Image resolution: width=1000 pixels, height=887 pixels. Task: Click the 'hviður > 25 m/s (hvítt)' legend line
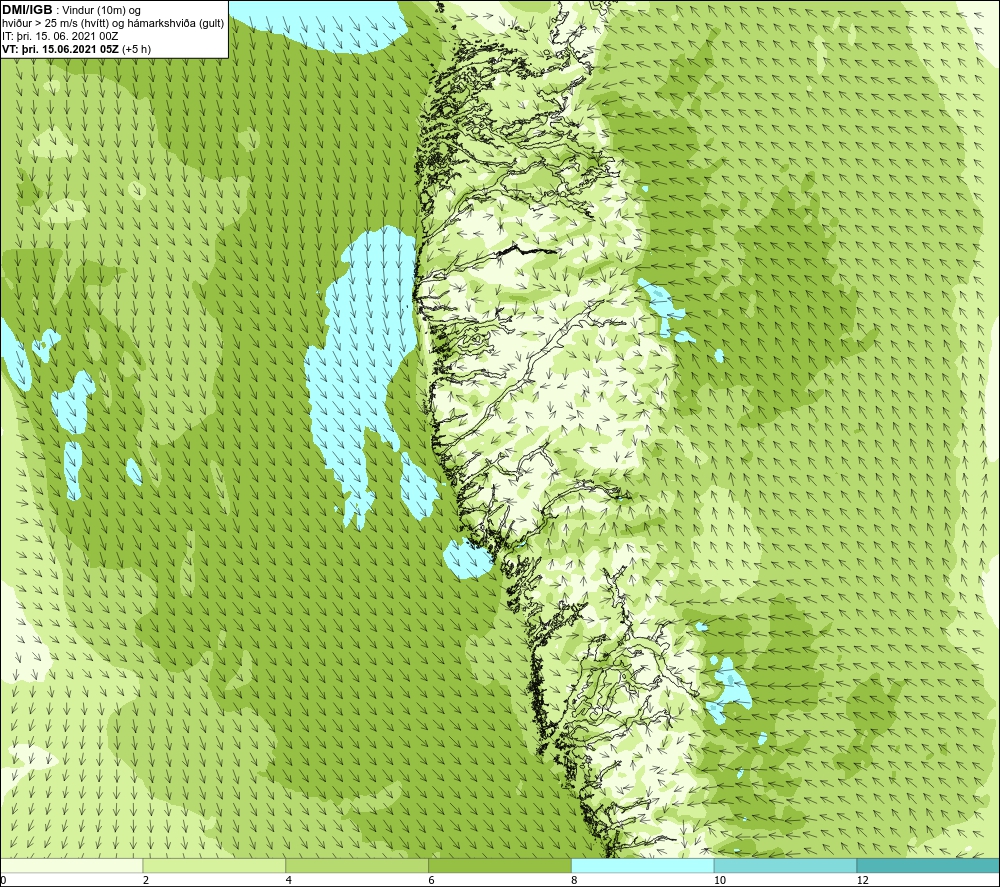point(113,24)
